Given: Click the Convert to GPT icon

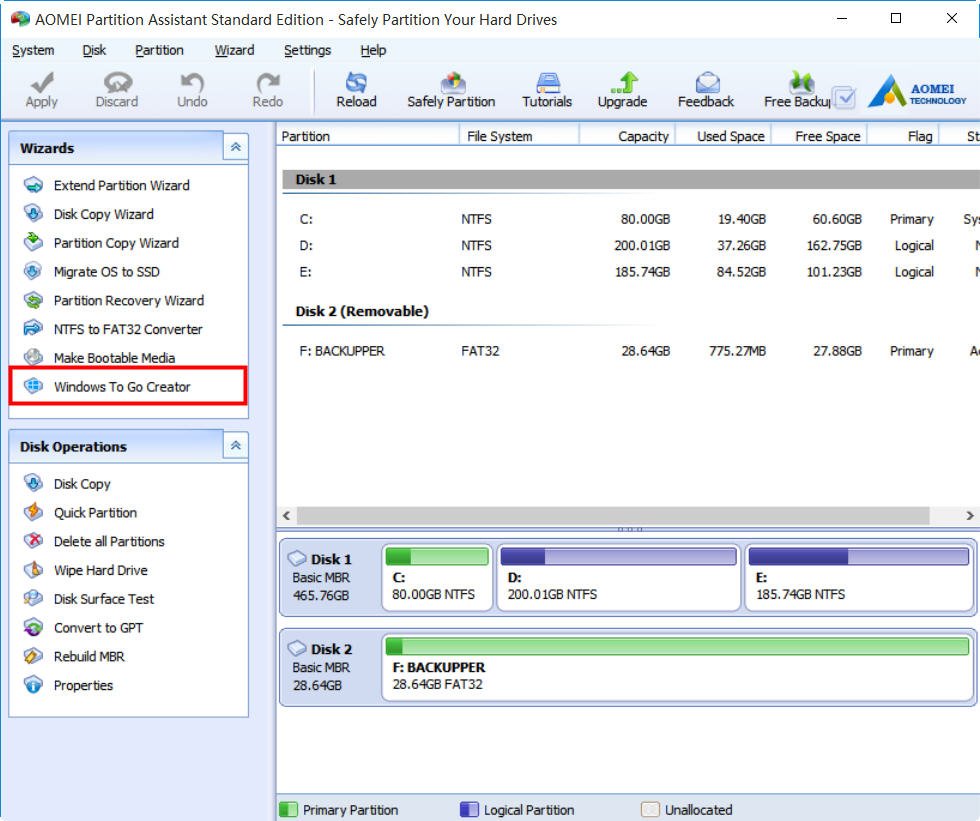Looking at the screenshot, I should pos(33,627).
